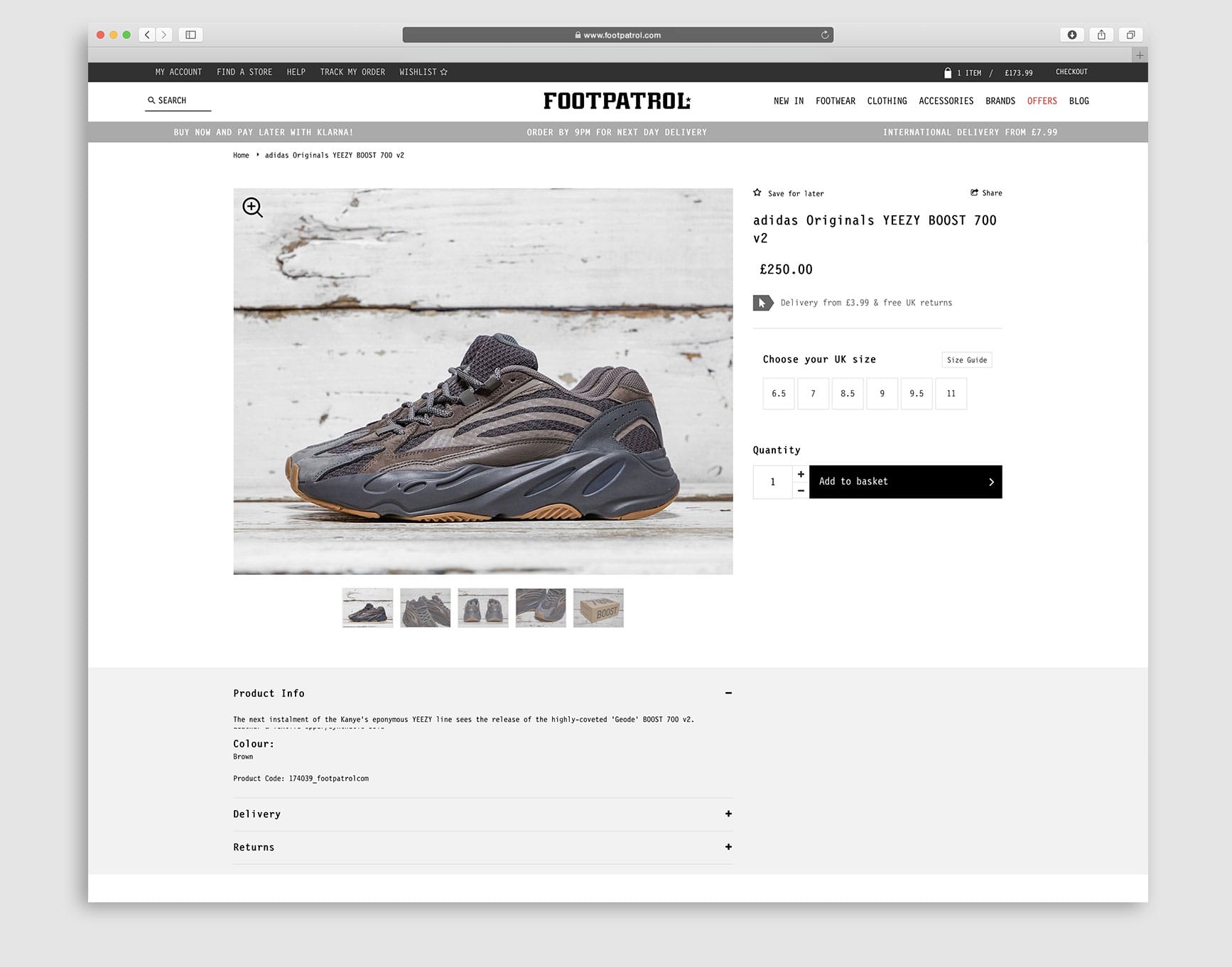Decrease quantity with the minus button
1232x967 pixels.
coord(801,490)
